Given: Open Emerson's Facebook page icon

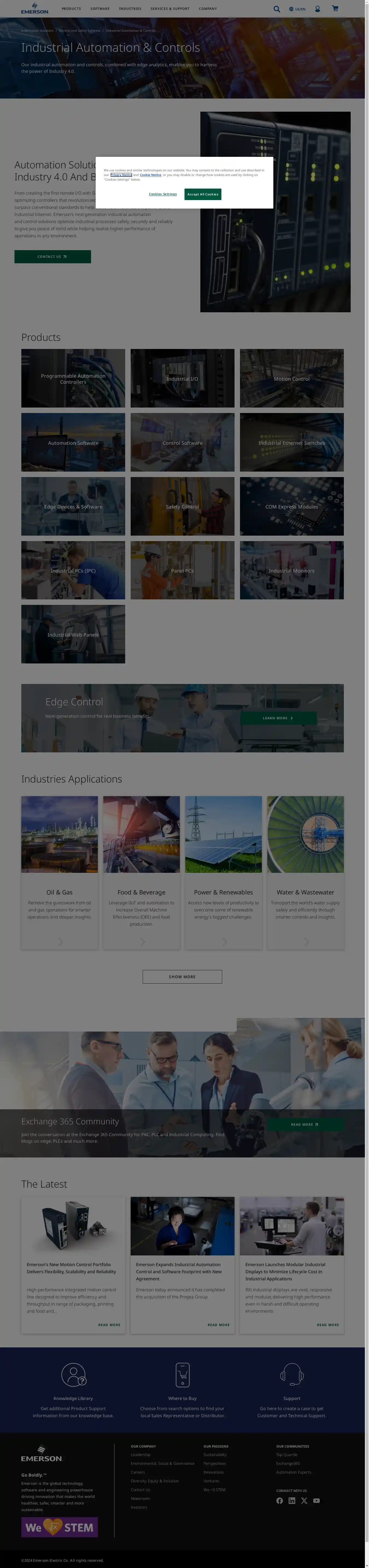Looking at the screenshot, I should [280, 1500].
